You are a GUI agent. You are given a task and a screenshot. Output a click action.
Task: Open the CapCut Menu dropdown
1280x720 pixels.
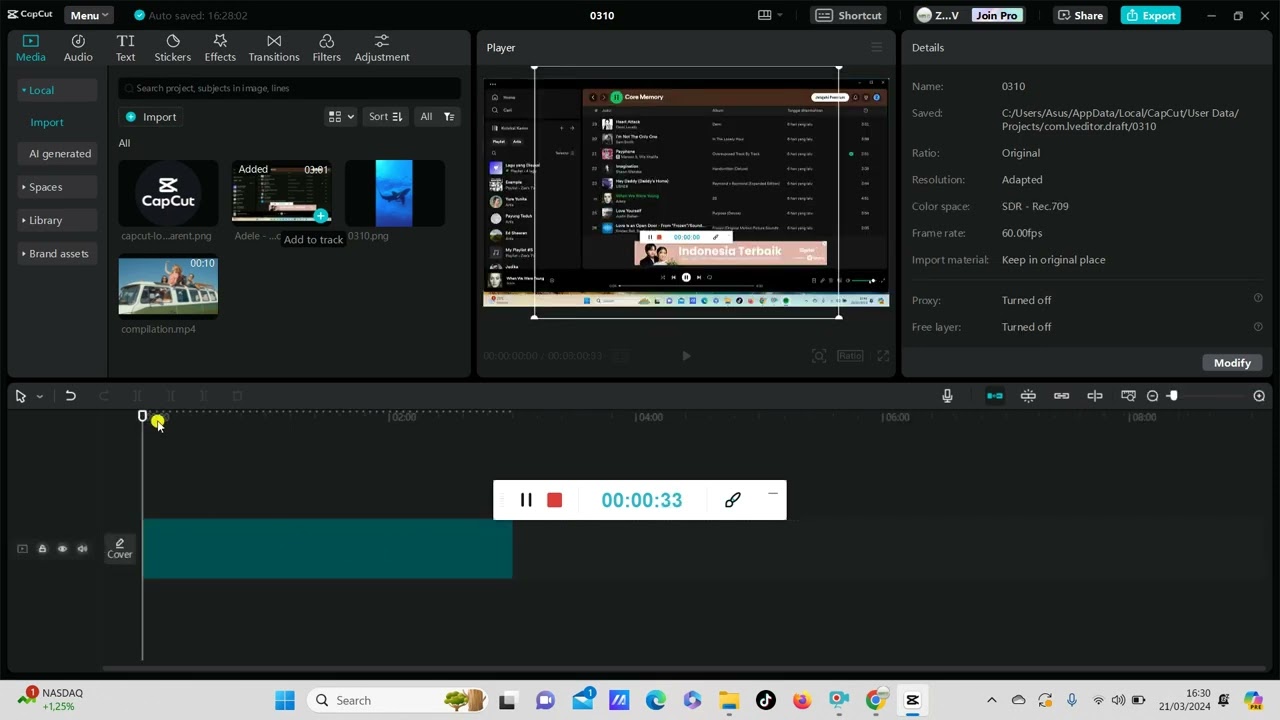click(89, 15)
